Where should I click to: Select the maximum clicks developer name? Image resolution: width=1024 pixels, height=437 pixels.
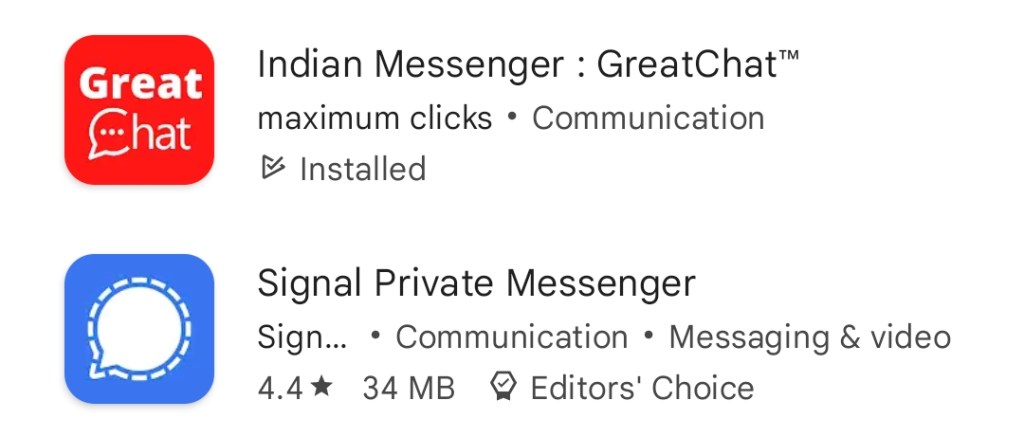375,118
